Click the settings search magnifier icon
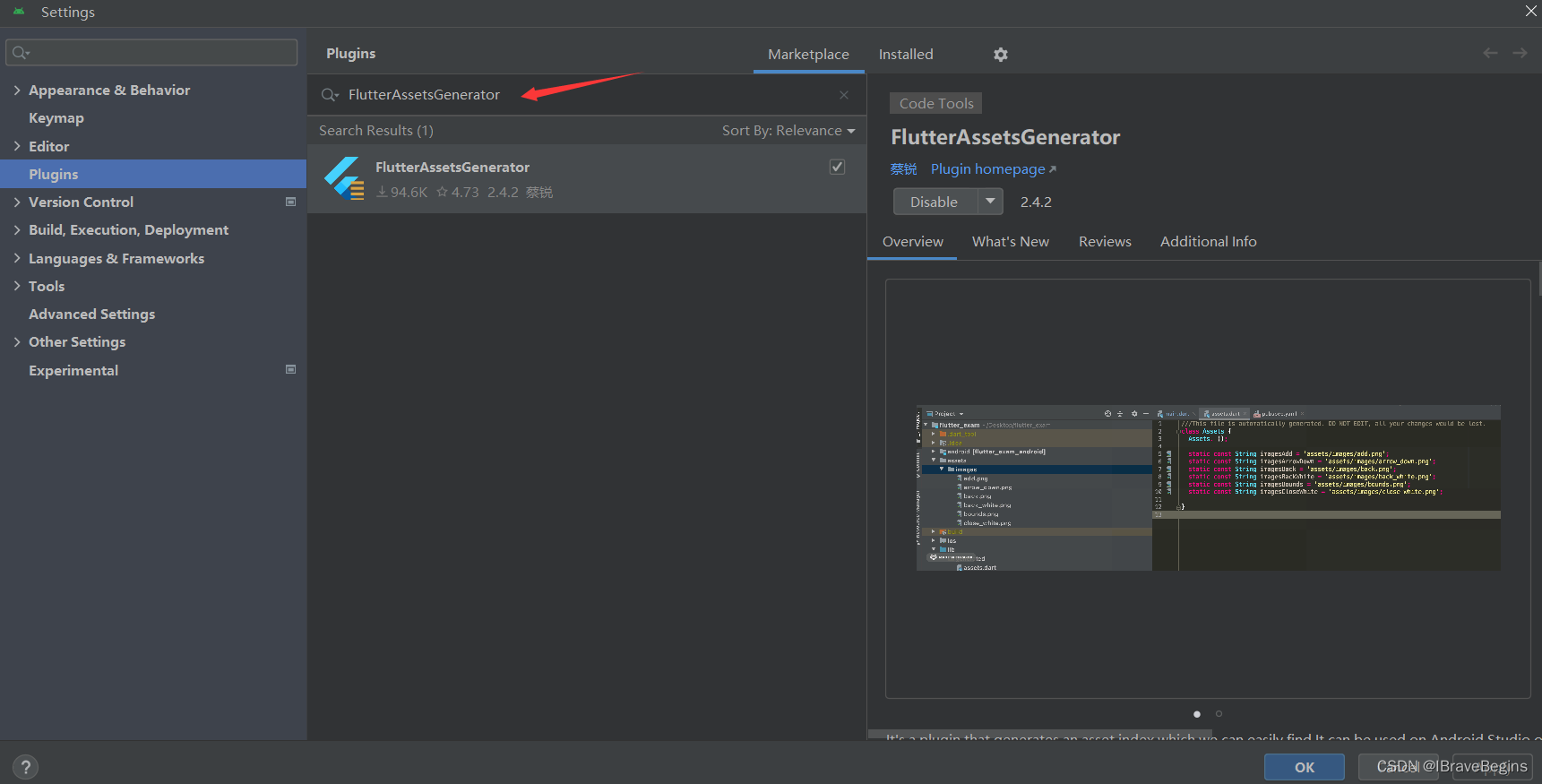 coord(21,53)
